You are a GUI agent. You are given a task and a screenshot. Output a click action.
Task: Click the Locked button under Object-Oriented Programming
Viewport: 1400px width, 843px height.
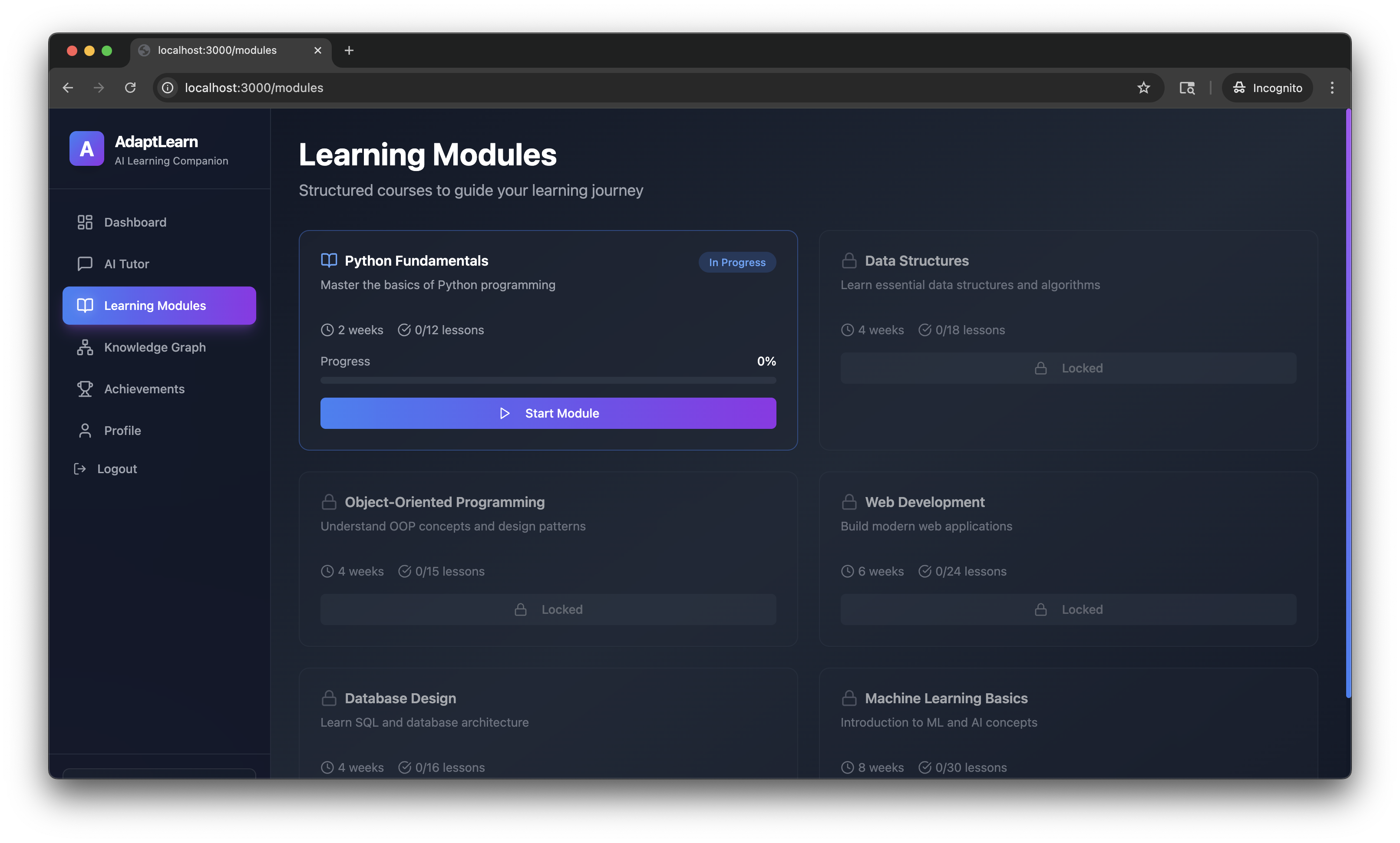coord(548,609)
